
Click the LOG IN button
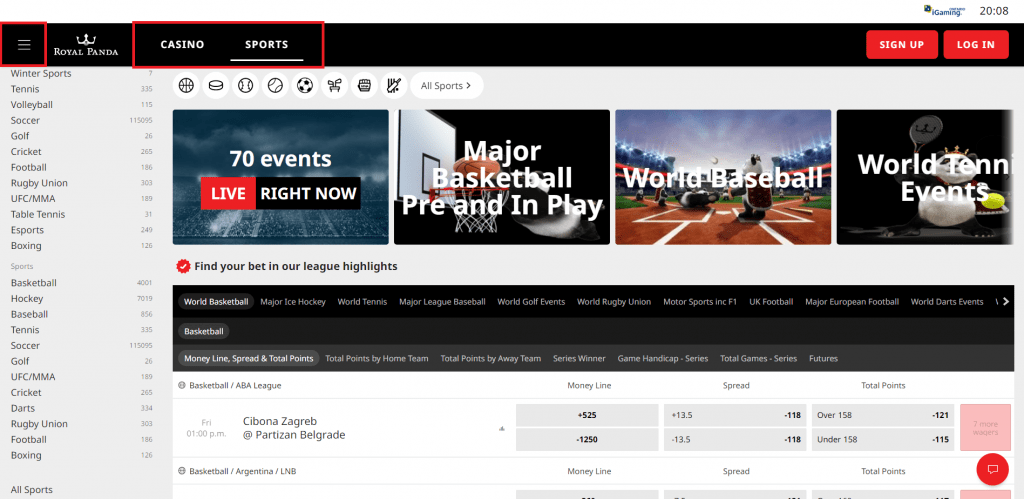pos(976,44)
